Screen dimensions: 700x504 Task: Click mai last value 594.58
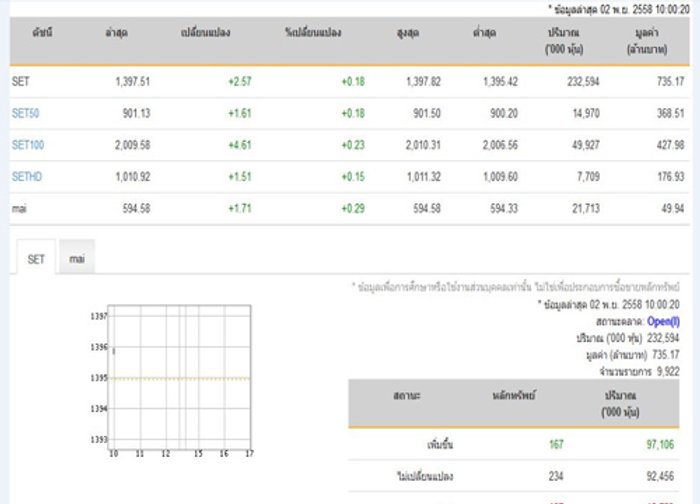point(136,208)
